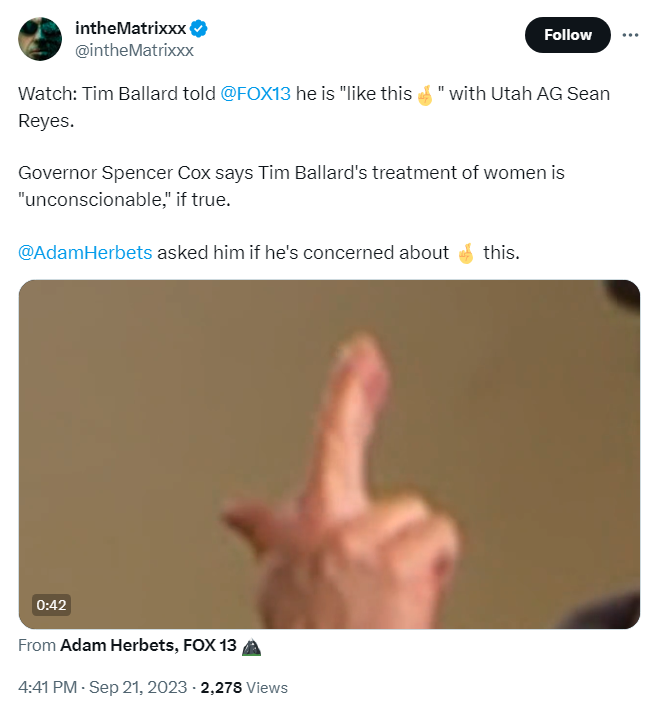
Task: Click the "From" label below the video
Action: coord(37,645)
